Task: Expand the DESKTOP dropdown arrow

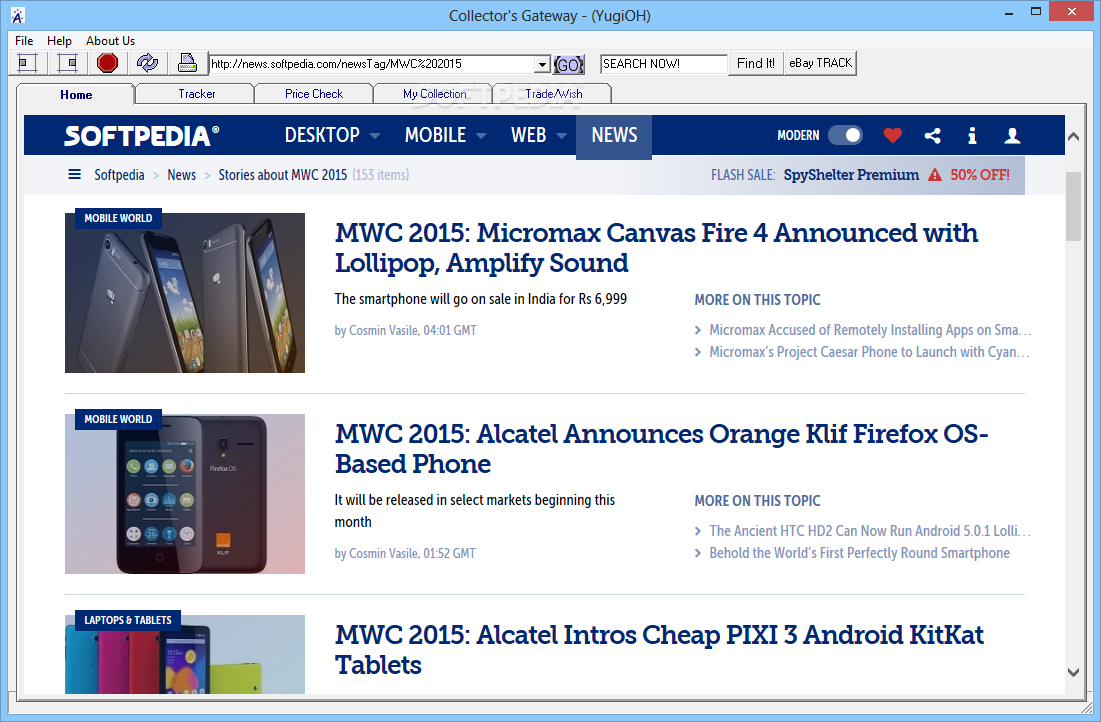Action: [x=375, y=136]
